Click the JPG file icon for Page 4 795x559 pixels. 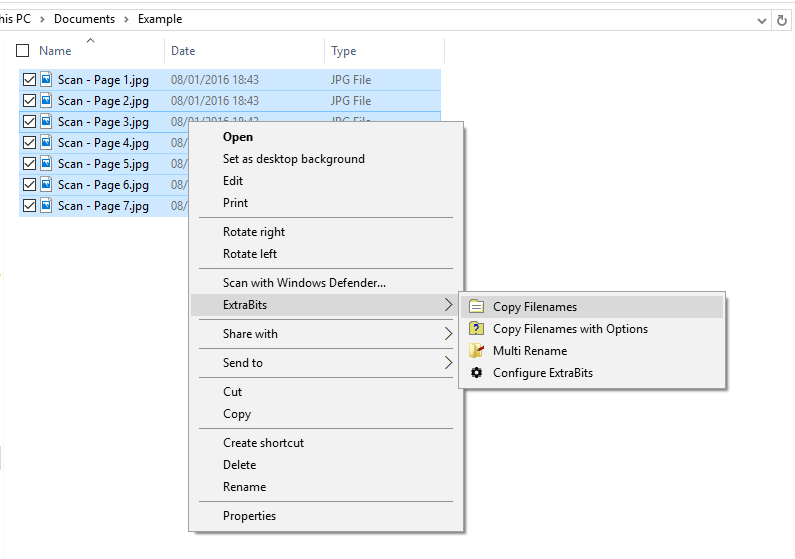[x=46, y=143]
